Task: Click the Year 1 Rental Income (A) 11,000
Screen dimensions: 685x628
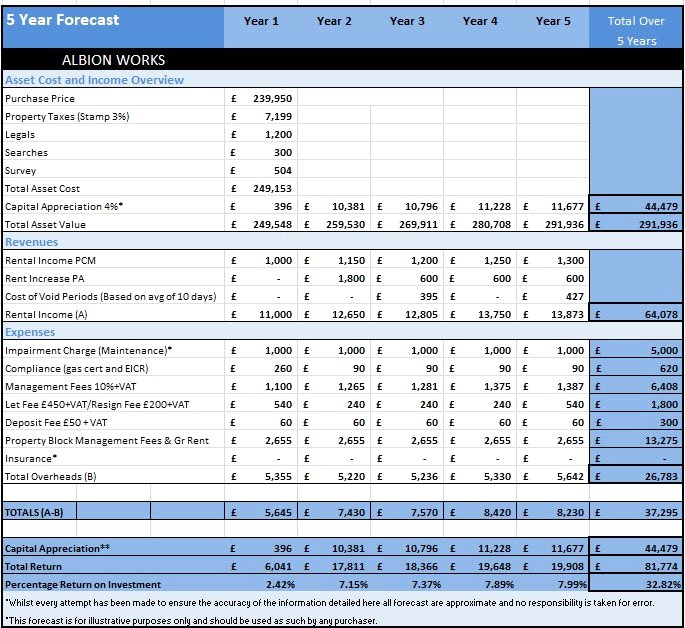Action: pos(275,314)
